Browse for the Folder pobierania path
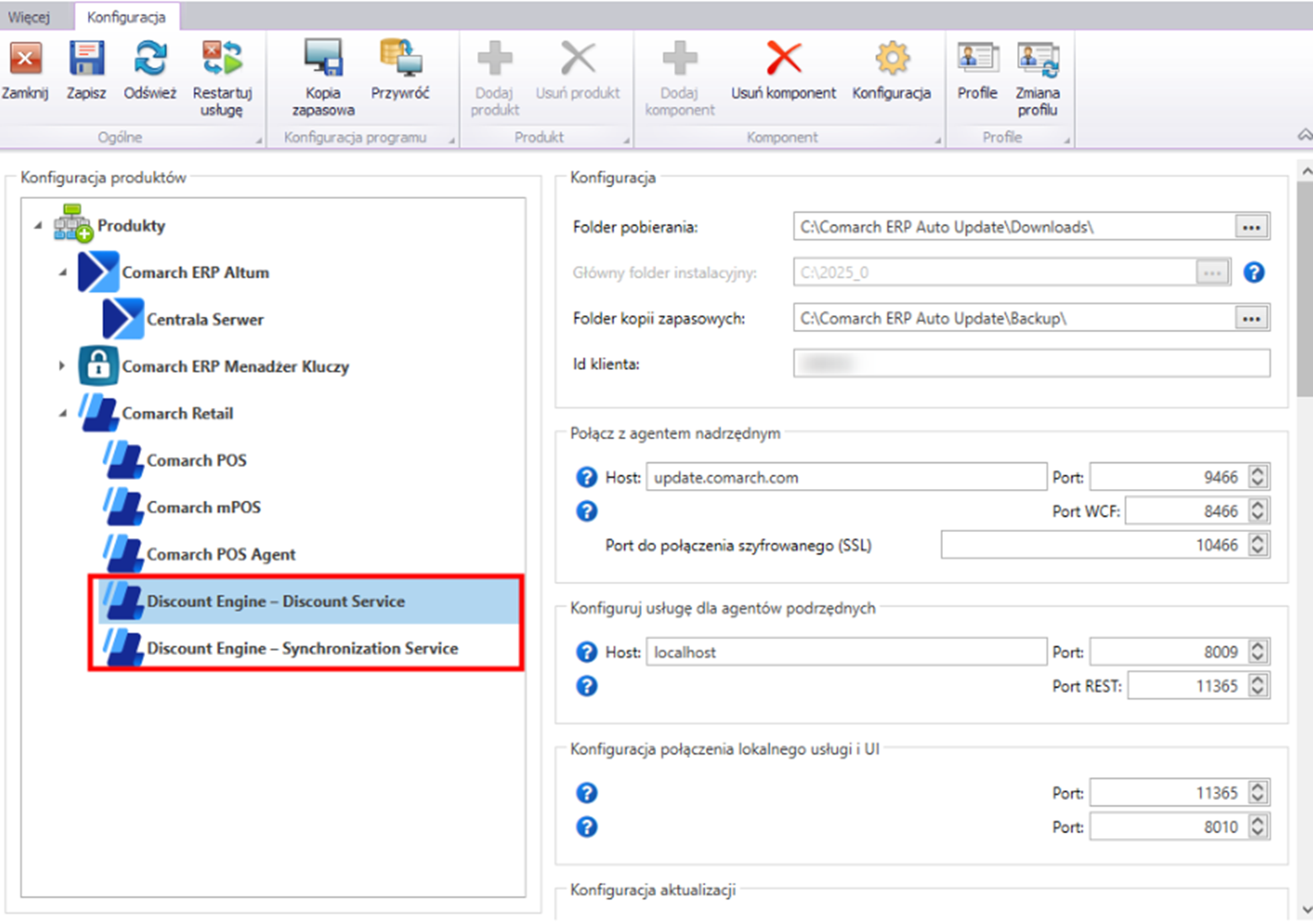Screen dimensions: 1313x924 click(x=1251, y=227)
